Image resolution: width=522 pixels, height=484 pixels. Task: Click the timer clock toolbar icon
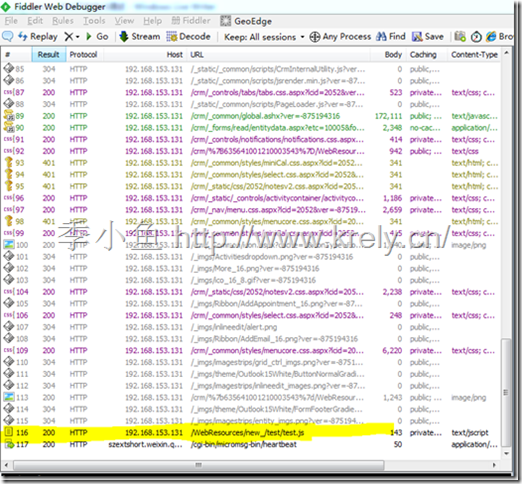click(476, 36)
